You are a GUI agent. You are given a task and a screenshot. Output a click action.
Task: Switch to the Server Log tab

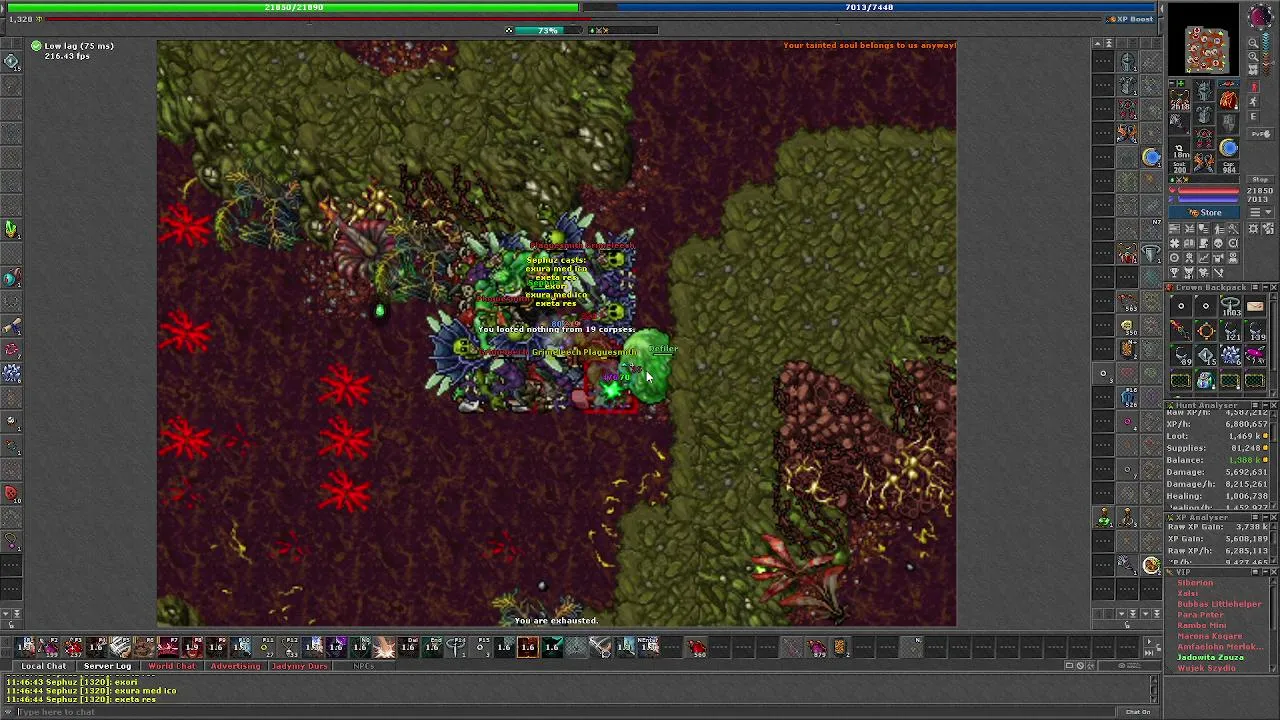(107, 666)
